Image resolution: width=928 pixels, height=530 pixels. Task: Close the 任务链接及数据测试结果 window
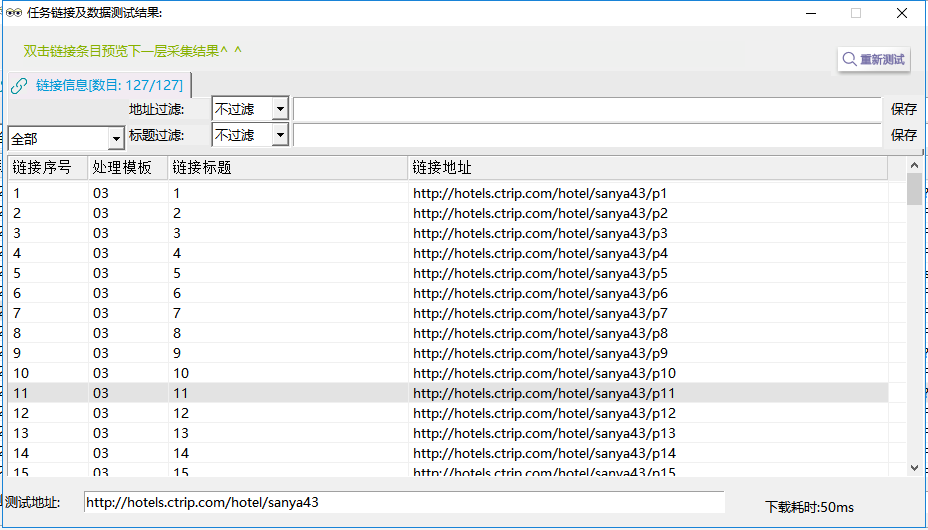[x=902, y=13]
